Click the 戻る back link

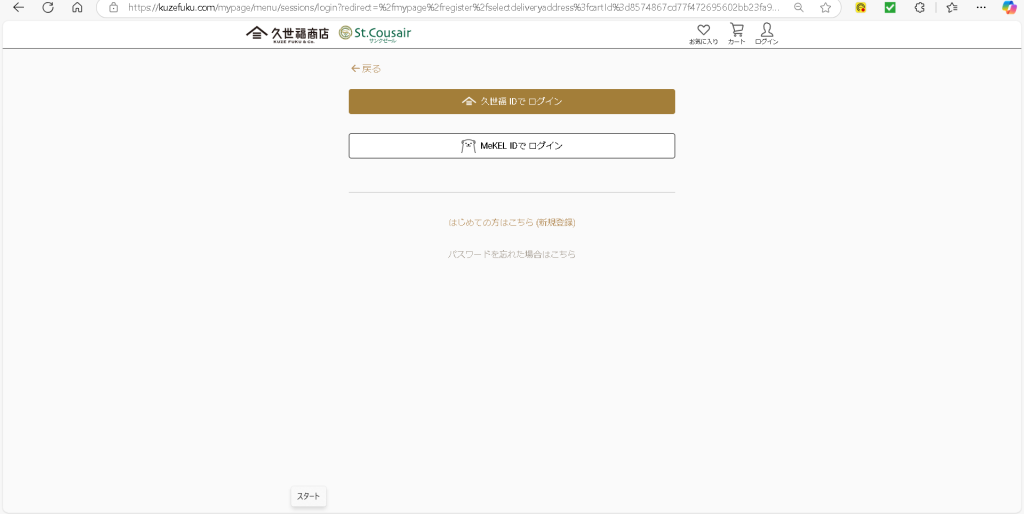coord(366,69)
